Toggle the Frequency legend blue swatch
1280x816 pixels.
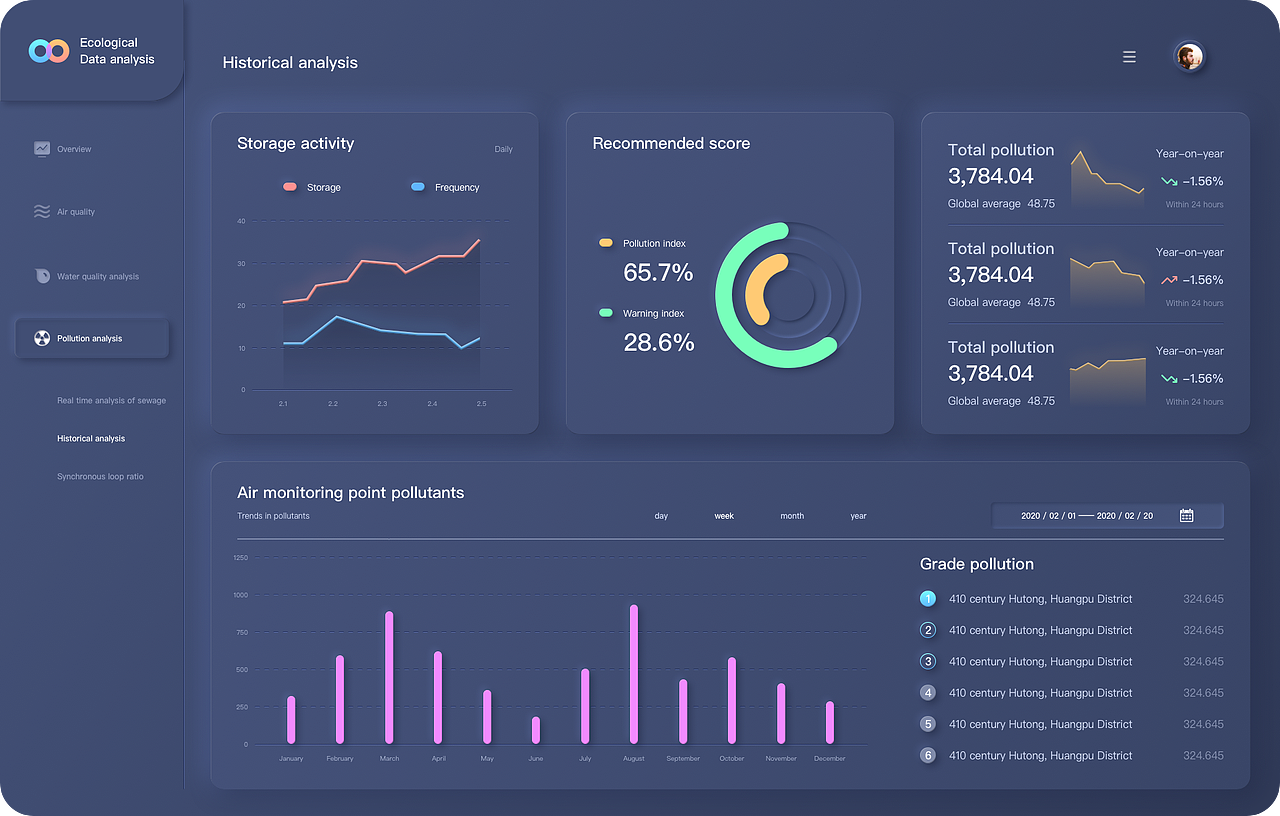pyautogui.click(x=417, y=187)
